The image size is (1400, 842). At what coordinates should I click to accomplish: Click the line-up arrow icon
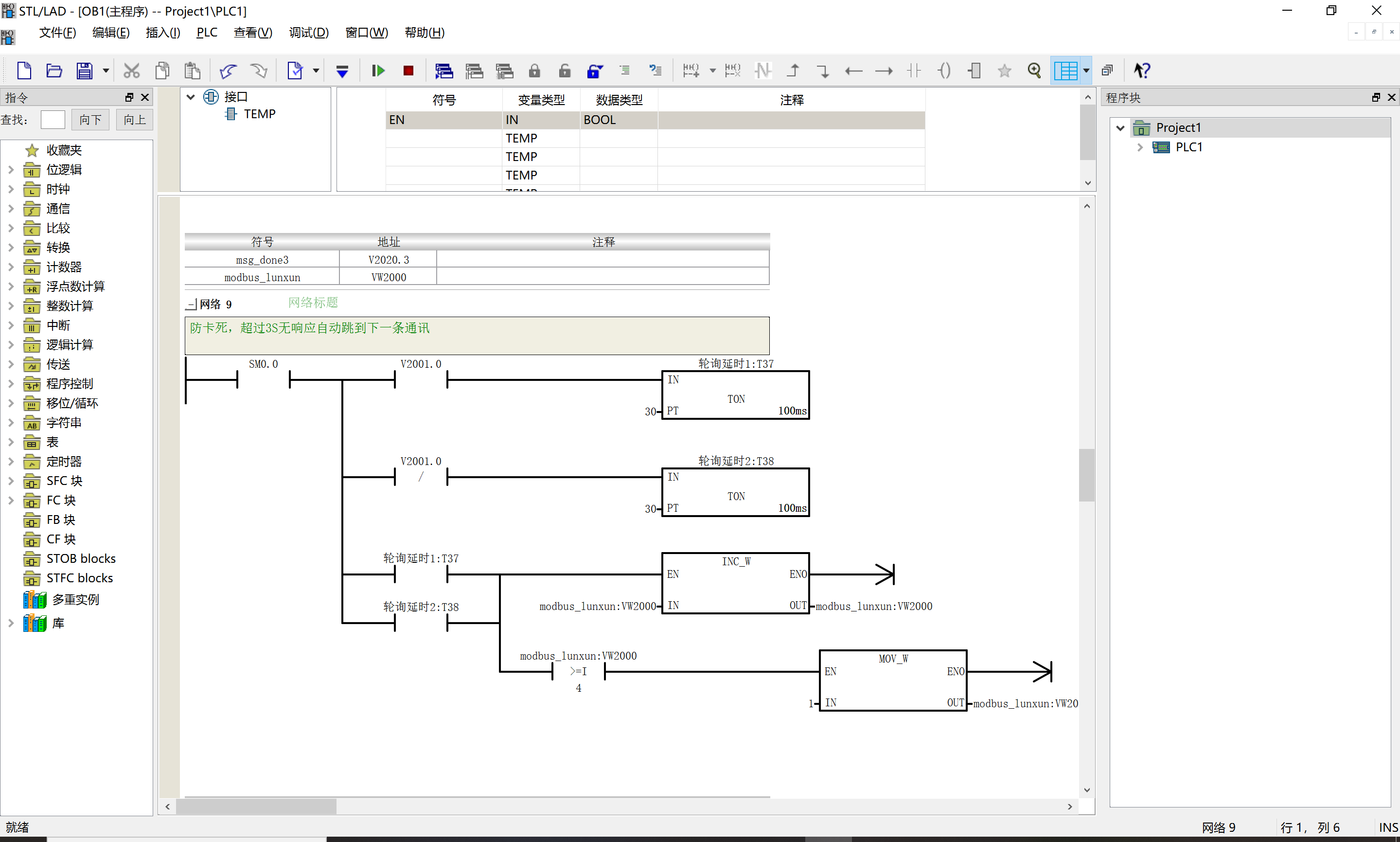(793, 71)
